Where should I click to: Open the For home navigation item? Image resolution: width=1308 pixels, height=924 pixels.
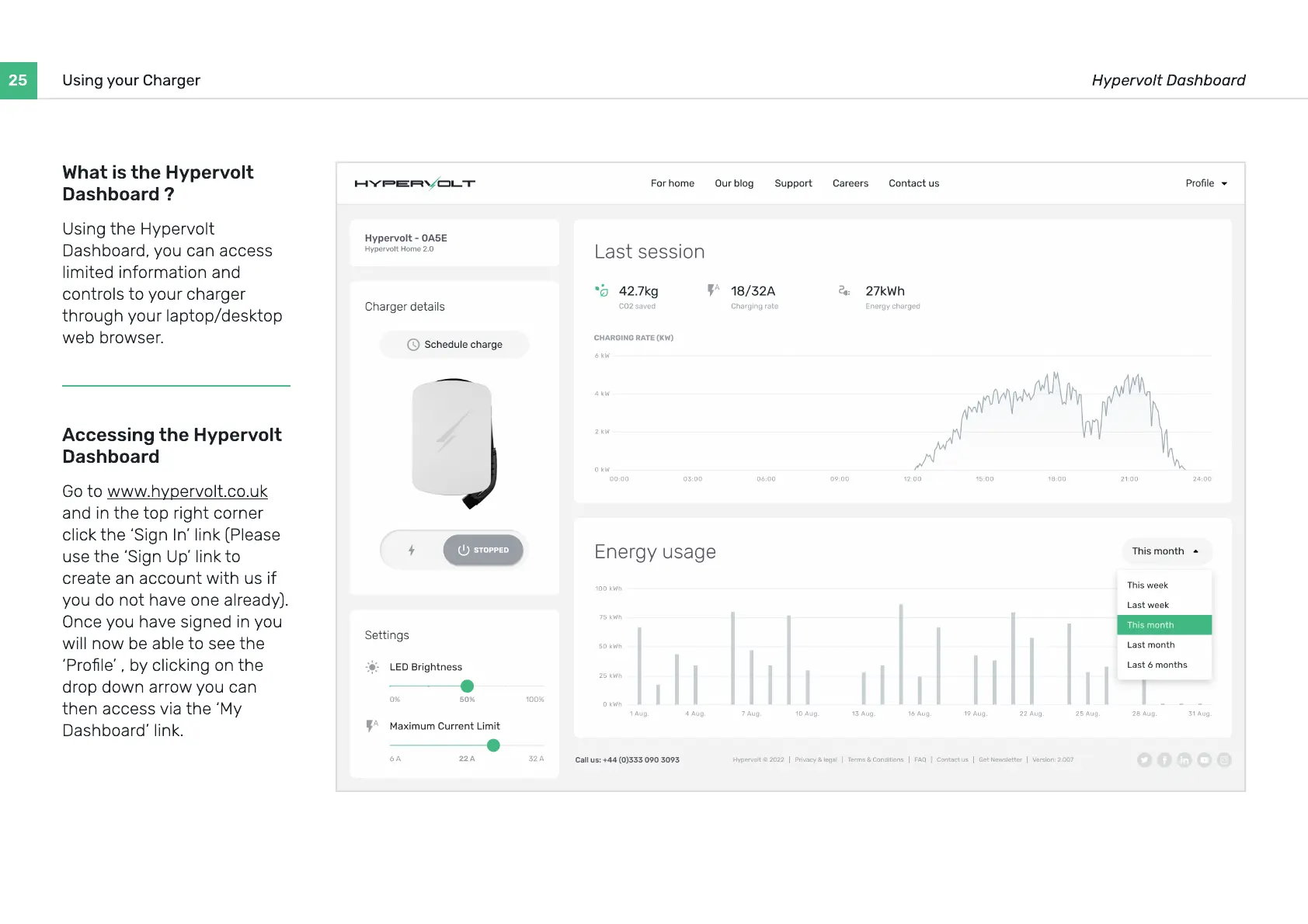click(673, 183)
